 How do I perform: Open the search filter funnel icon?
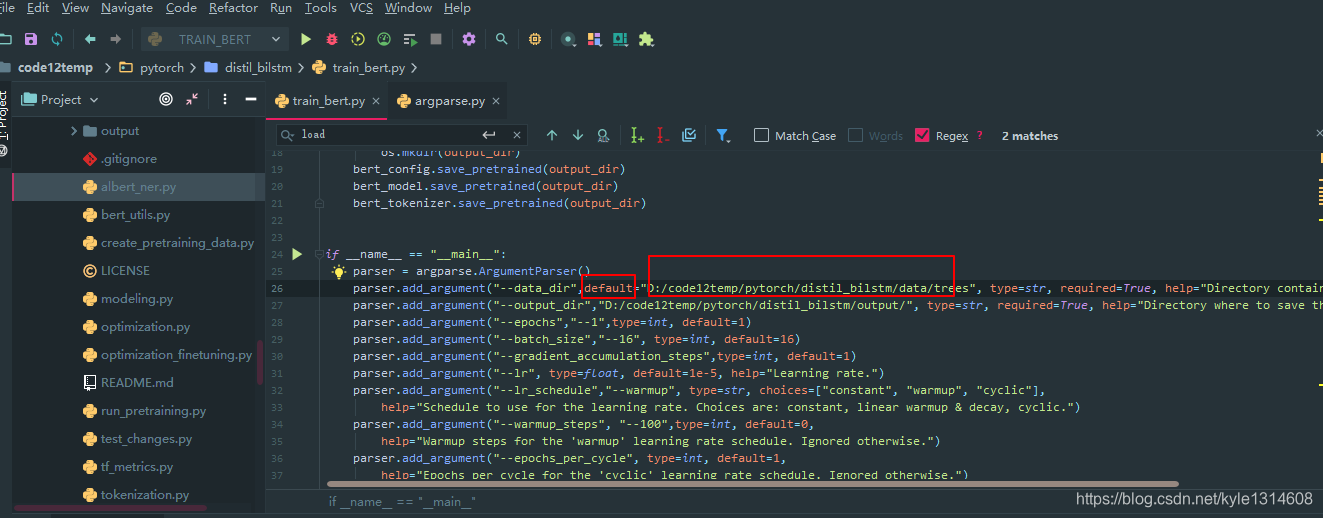click(723, 135)
